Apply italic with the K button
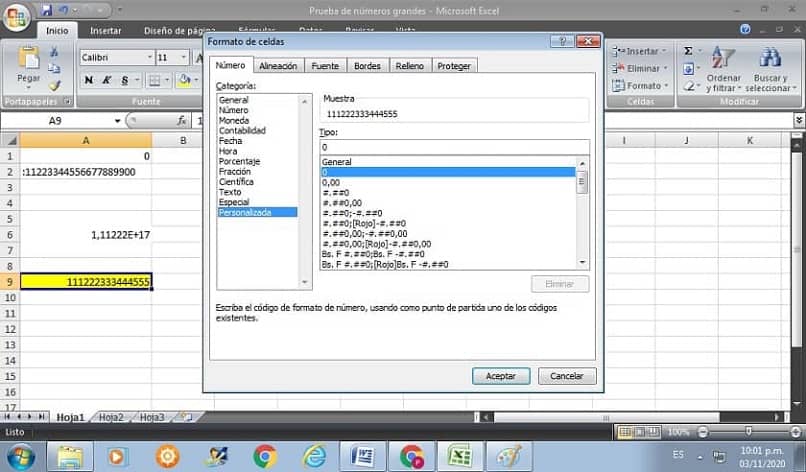This screenshot has height=472, width=806. point(106,80)
